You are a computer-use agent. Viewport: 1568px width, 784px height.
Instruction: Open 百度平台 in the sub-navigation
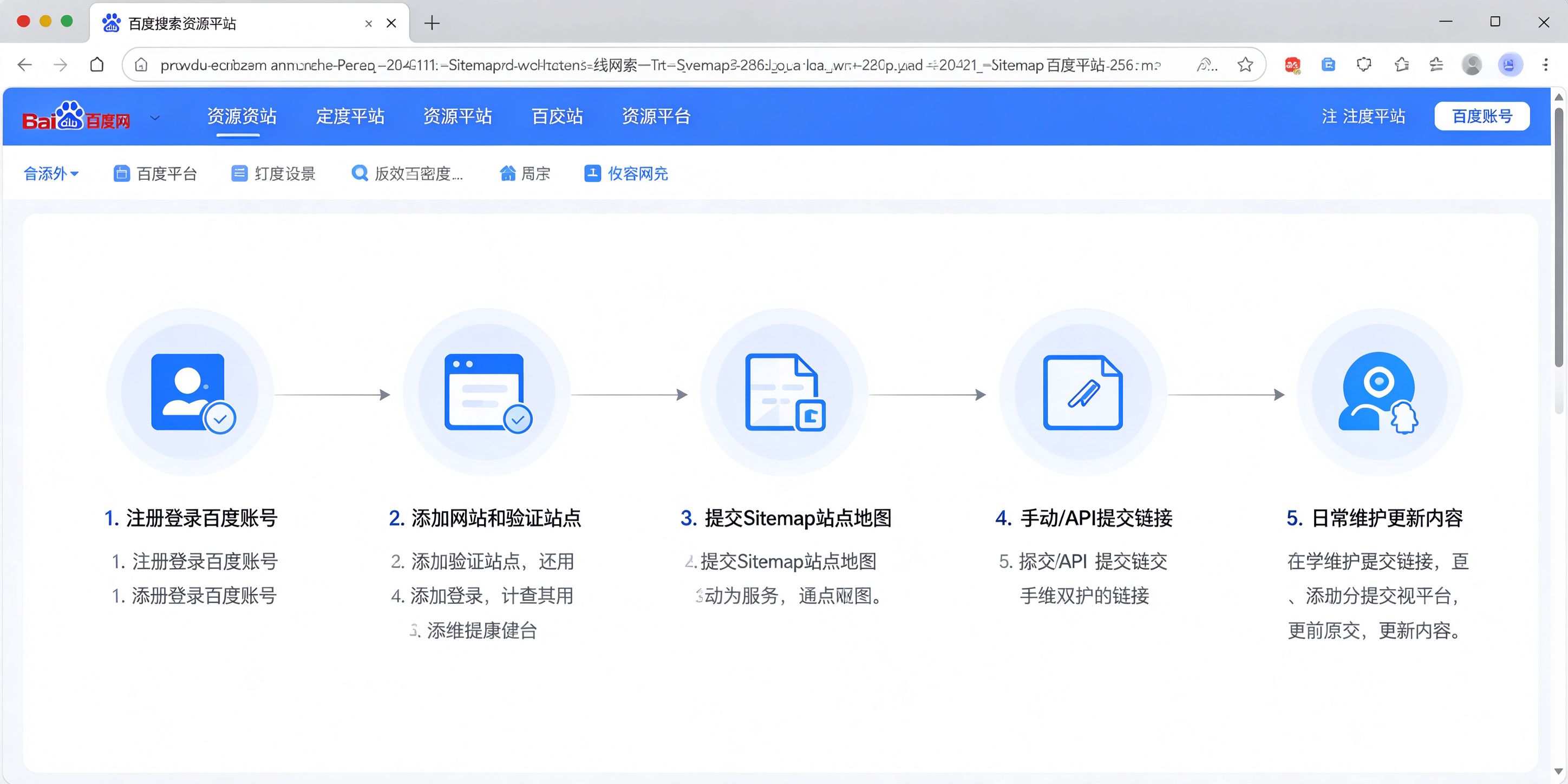167,173
